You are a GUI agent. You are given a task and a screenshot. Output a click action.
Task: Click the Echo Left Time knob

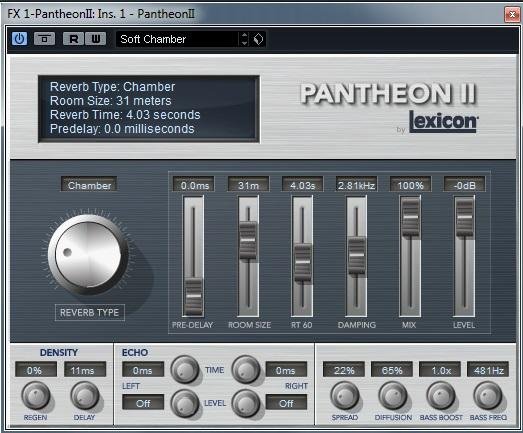(x=184, y=369)
